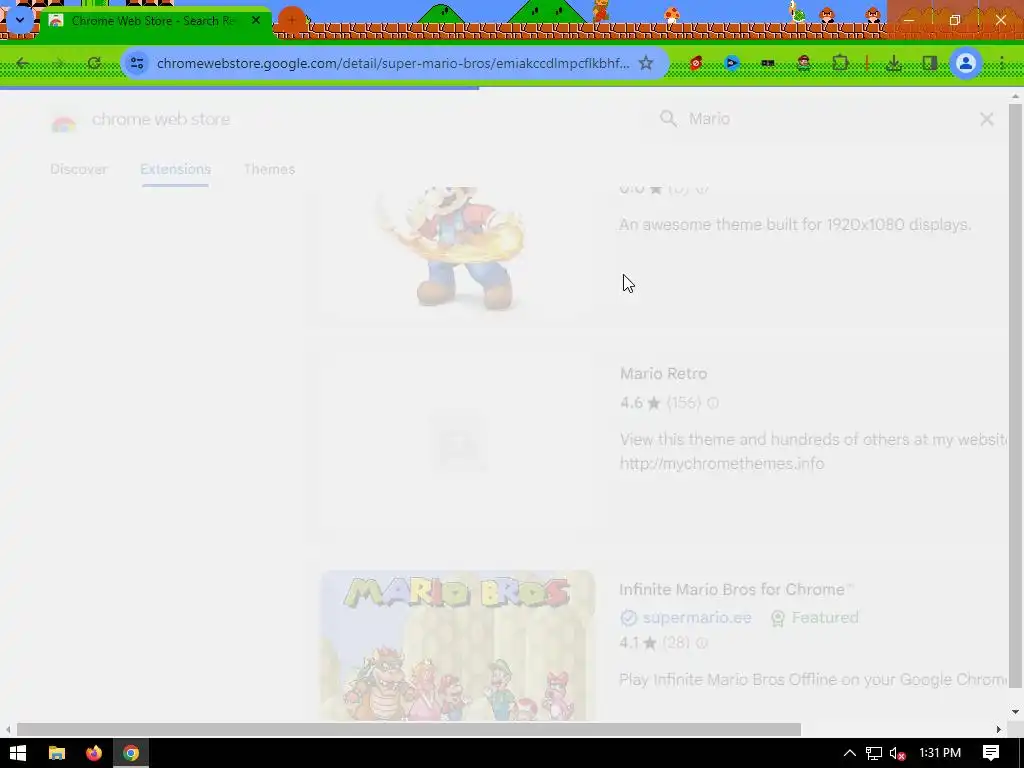Open the network status tray icon
1024x768 pixels.
(x=874, y=753)
